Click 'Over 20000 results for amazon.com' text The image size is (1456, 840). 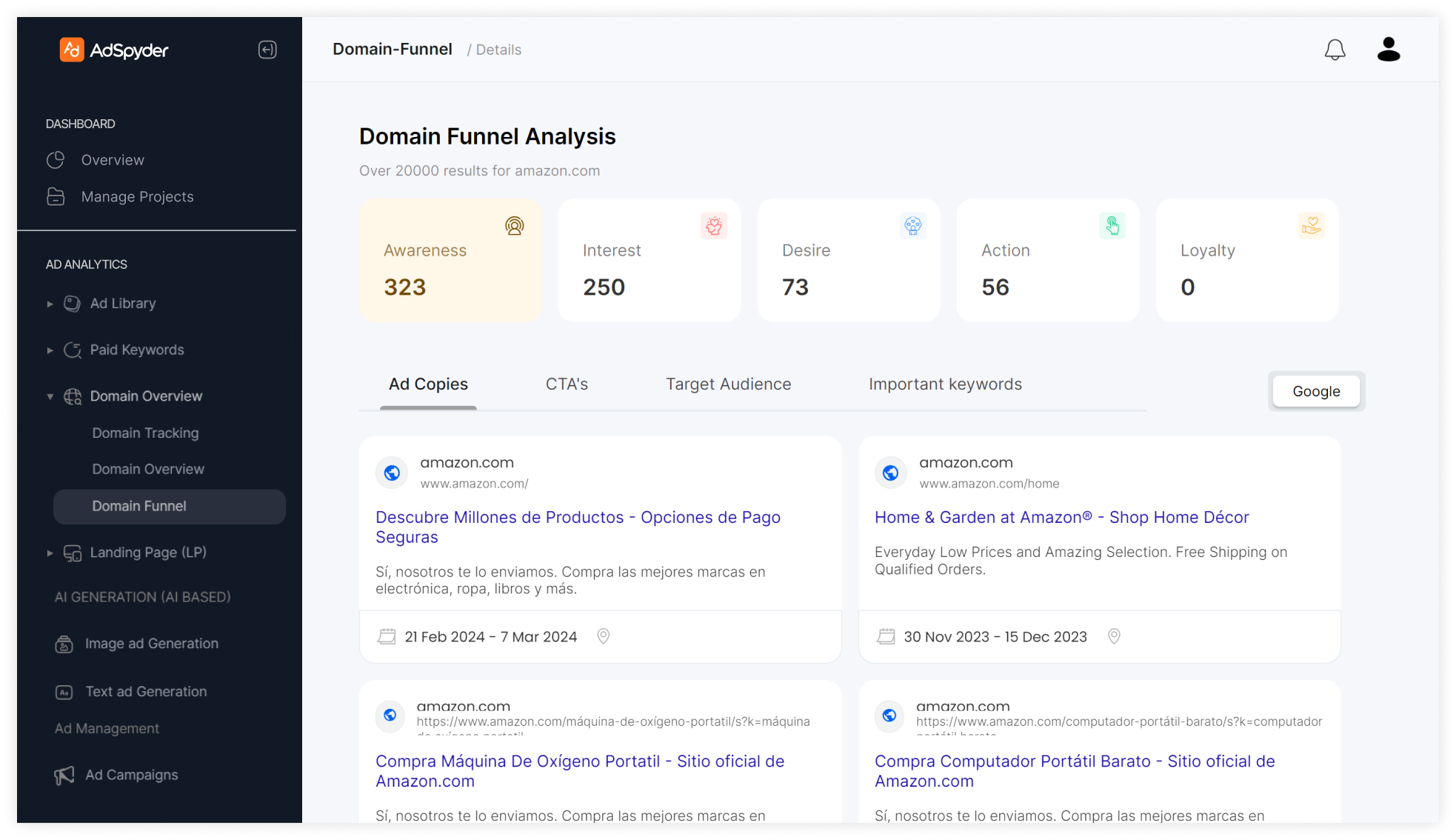(x=479, y=171)
